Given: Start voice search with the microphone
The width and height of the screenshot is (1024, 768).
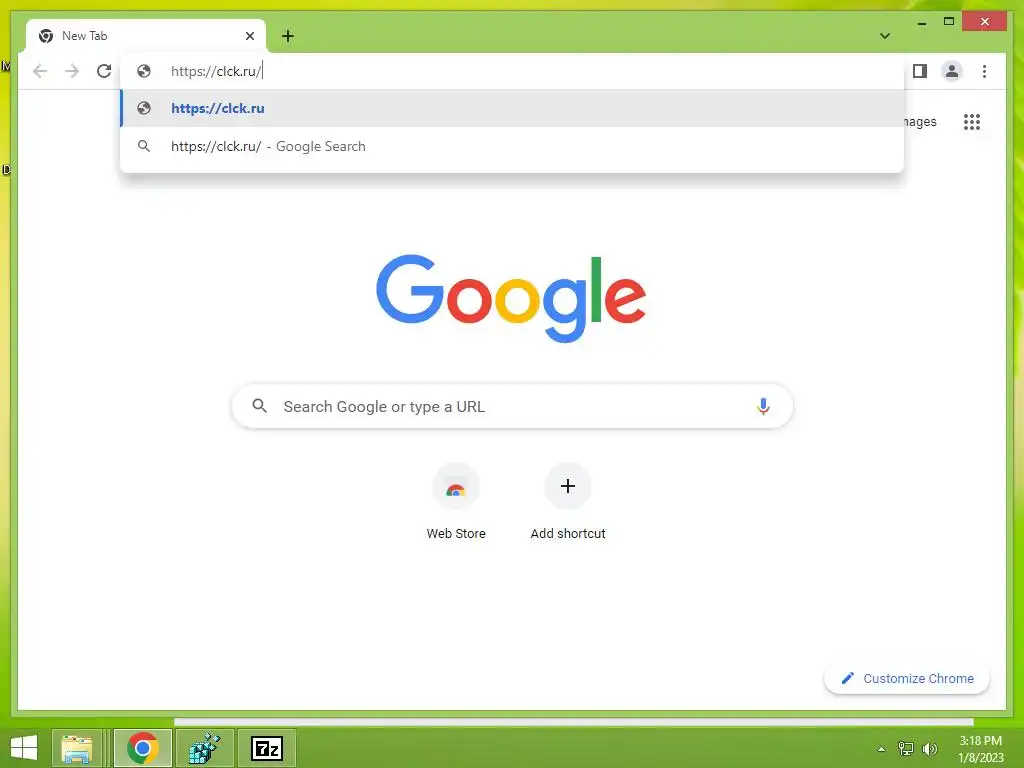Looking at the screenshot, I should [x=763, y=406].
